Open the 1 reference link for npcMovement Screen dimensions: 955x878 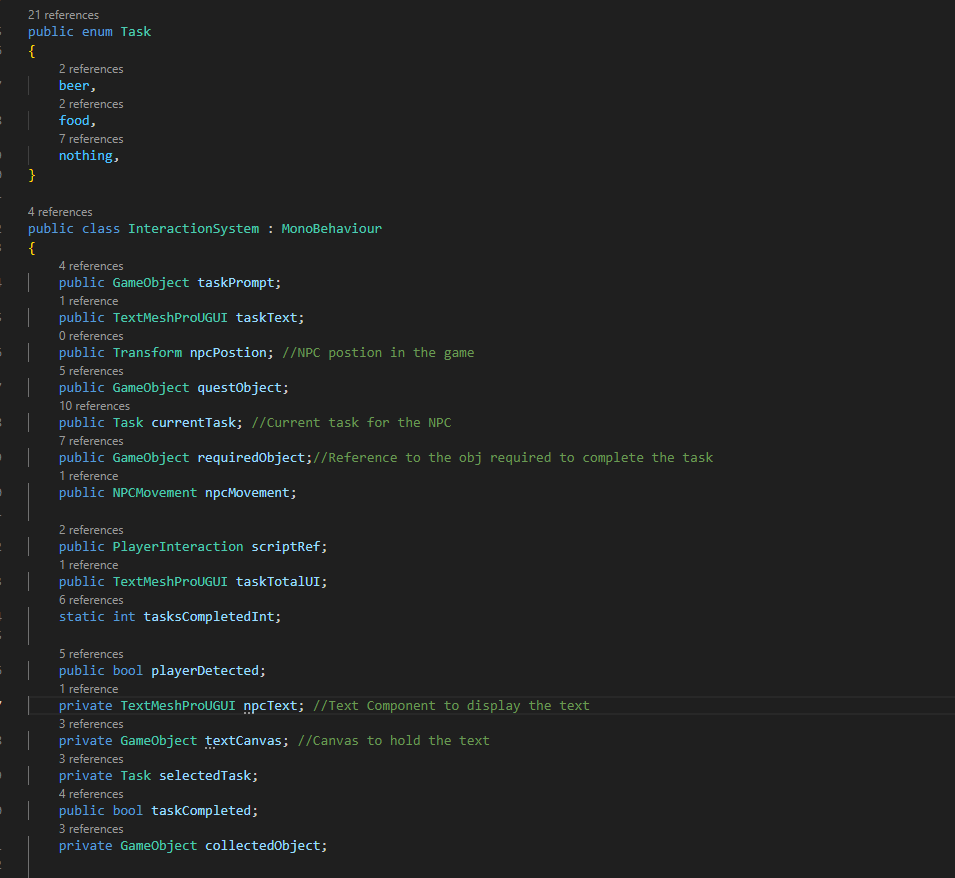[x=88, y=476]
